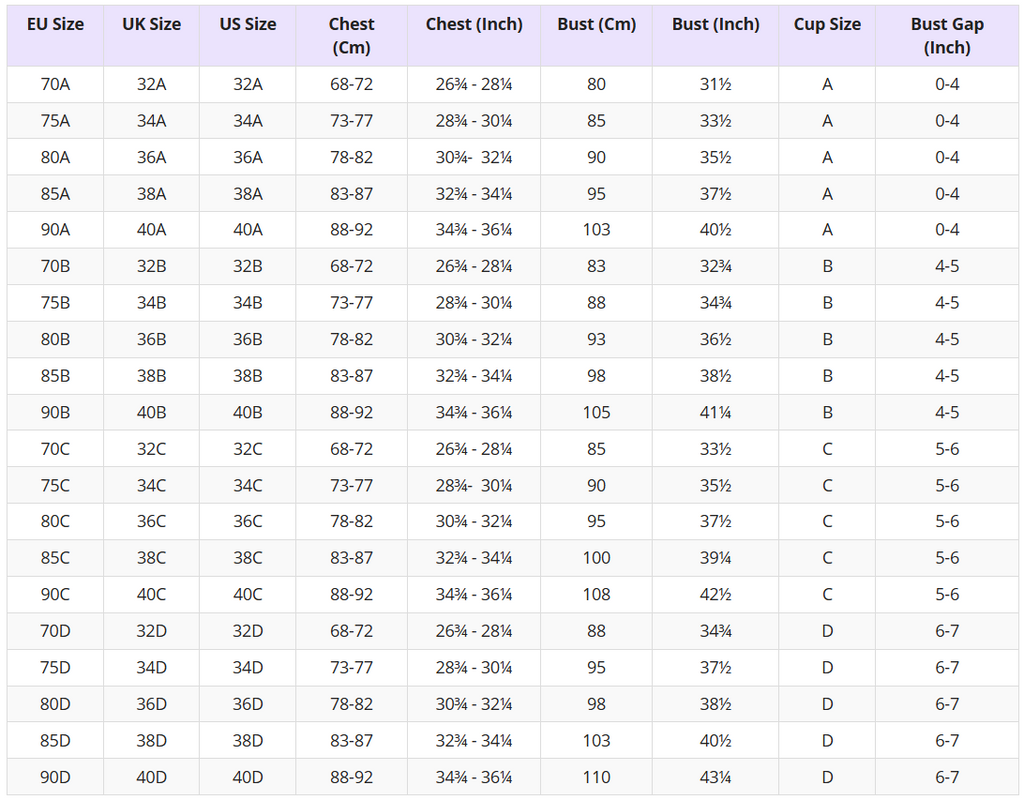
Task: Click the EU size cell "70C"
Action: click(56, 449)
